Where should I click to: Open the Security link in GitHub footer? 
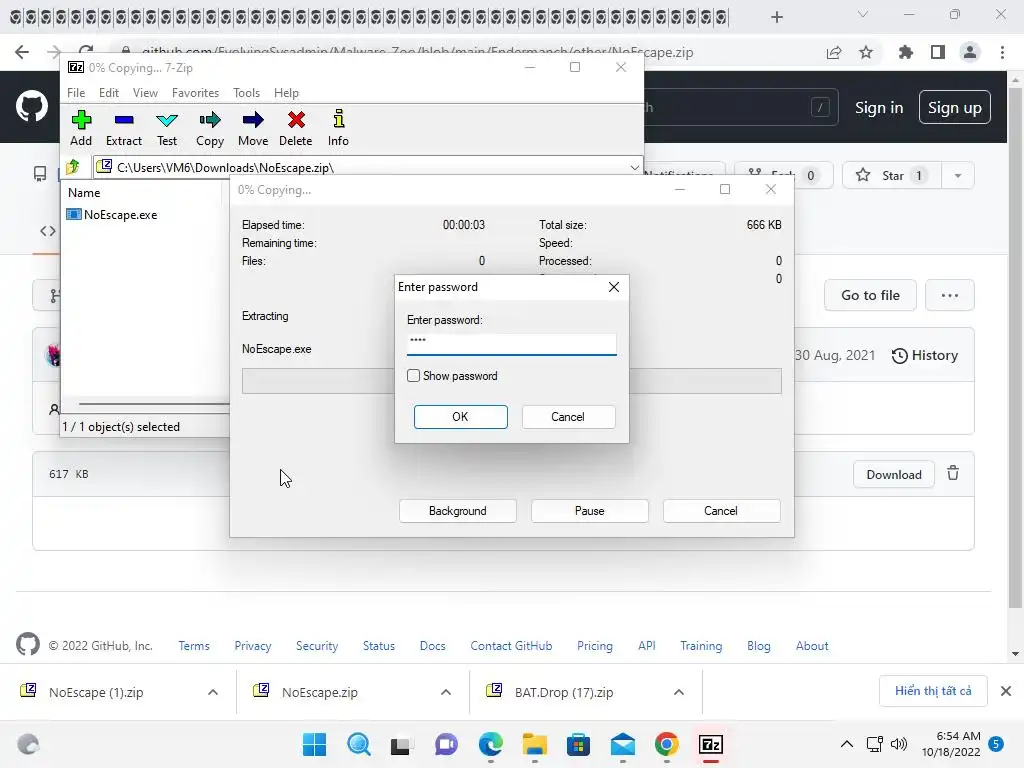[x=317, y=646]
